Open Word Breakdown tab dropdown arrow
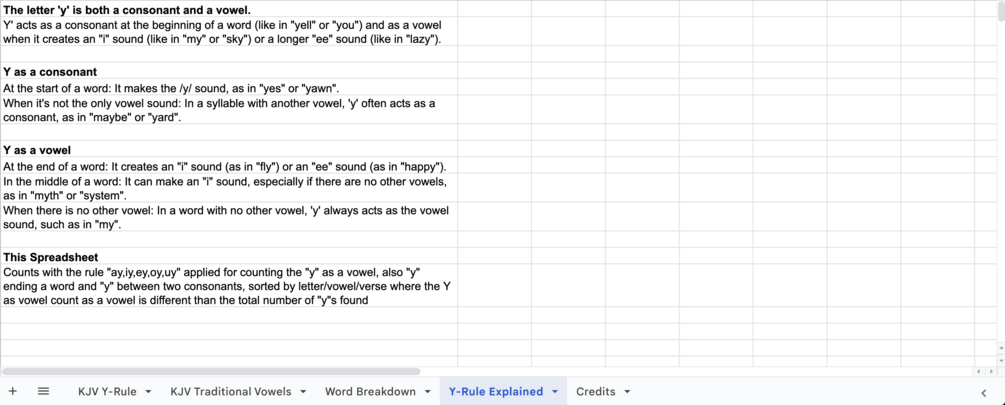The image size is (1005, 405). [x=428, y=392]
